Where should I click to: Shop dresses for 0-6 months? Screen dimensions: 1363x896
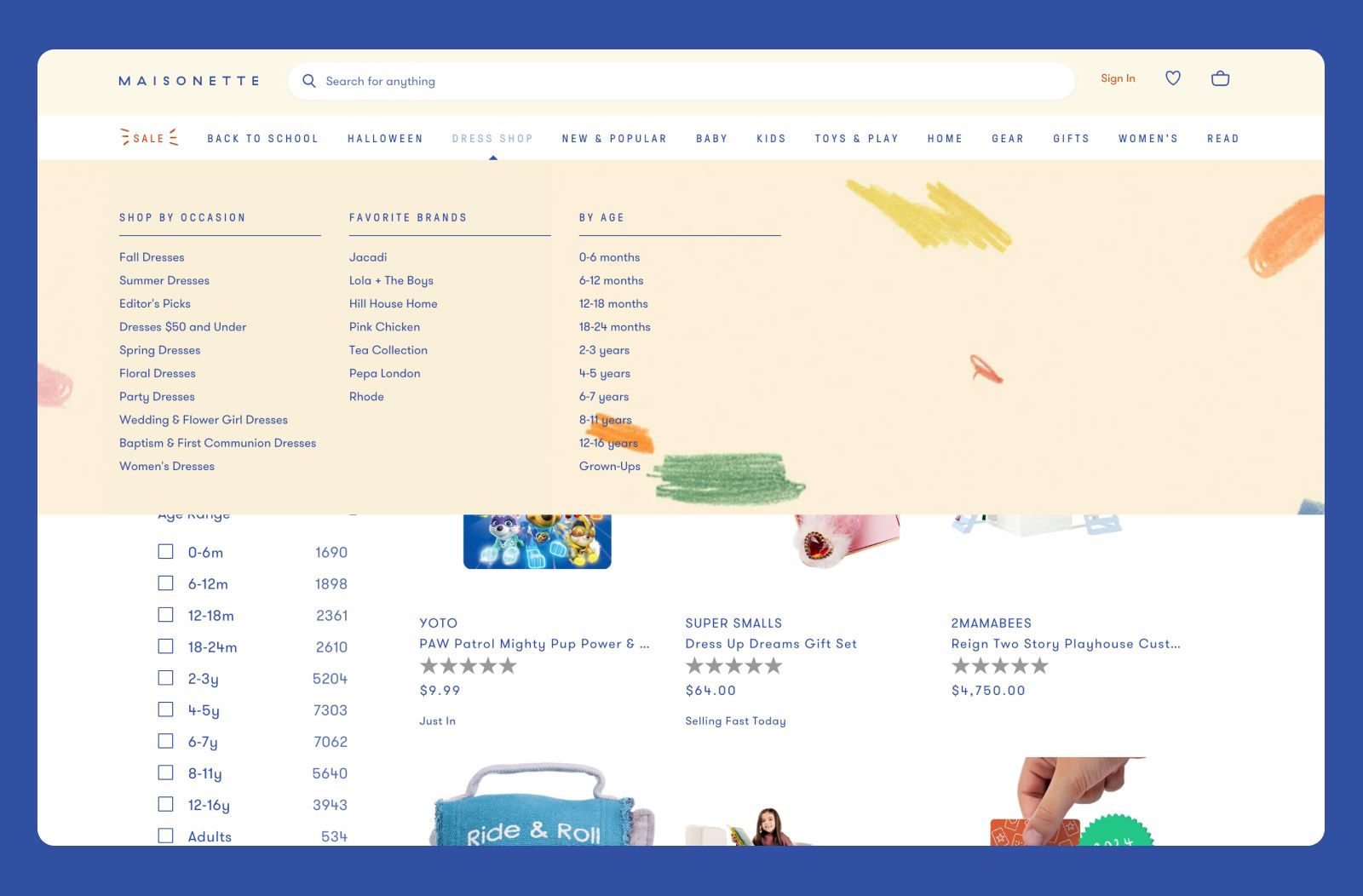(x=609, y=257)
